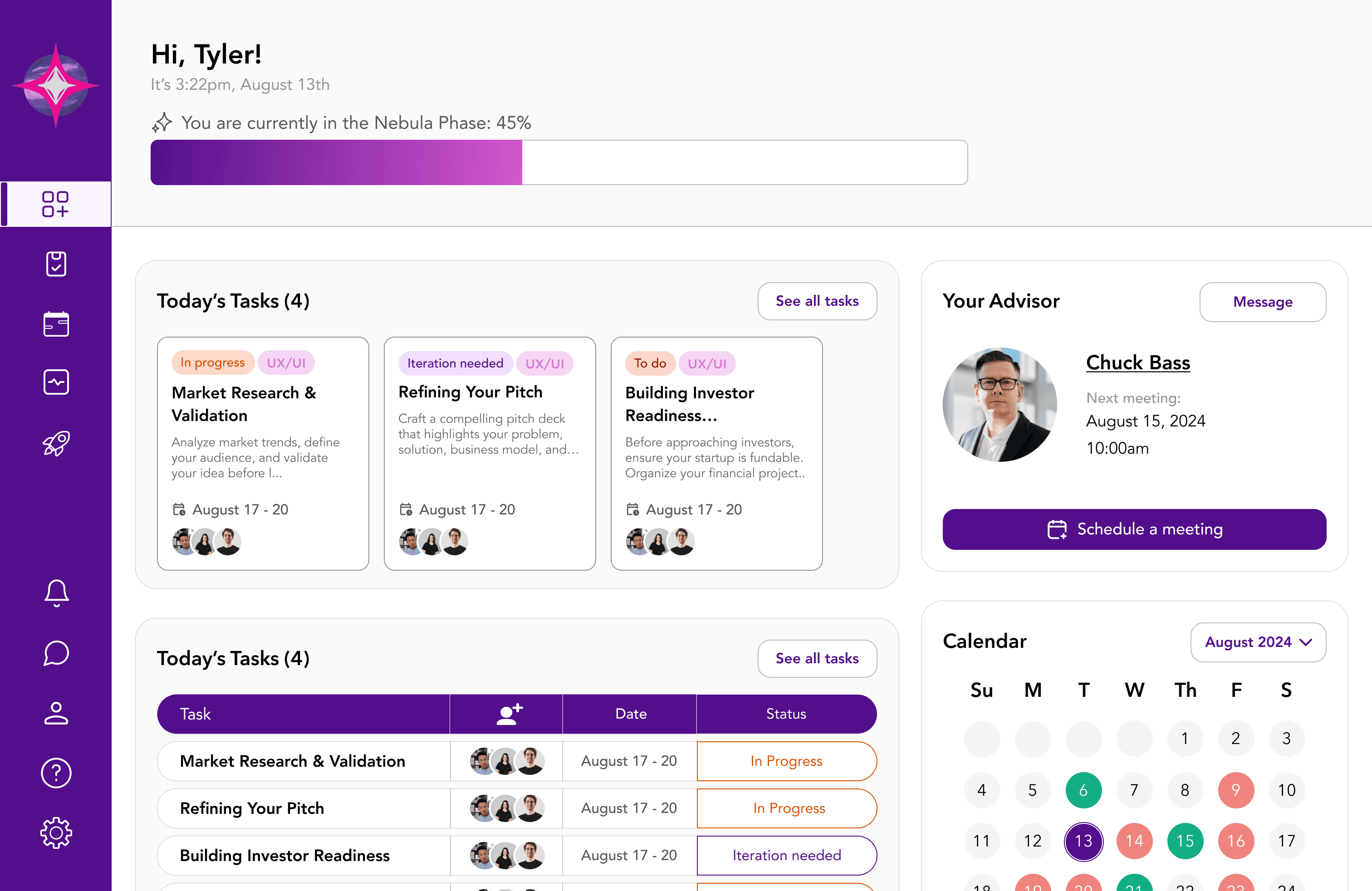
Task: Open the calendar icon in sidebar
Action: [55, 324]
